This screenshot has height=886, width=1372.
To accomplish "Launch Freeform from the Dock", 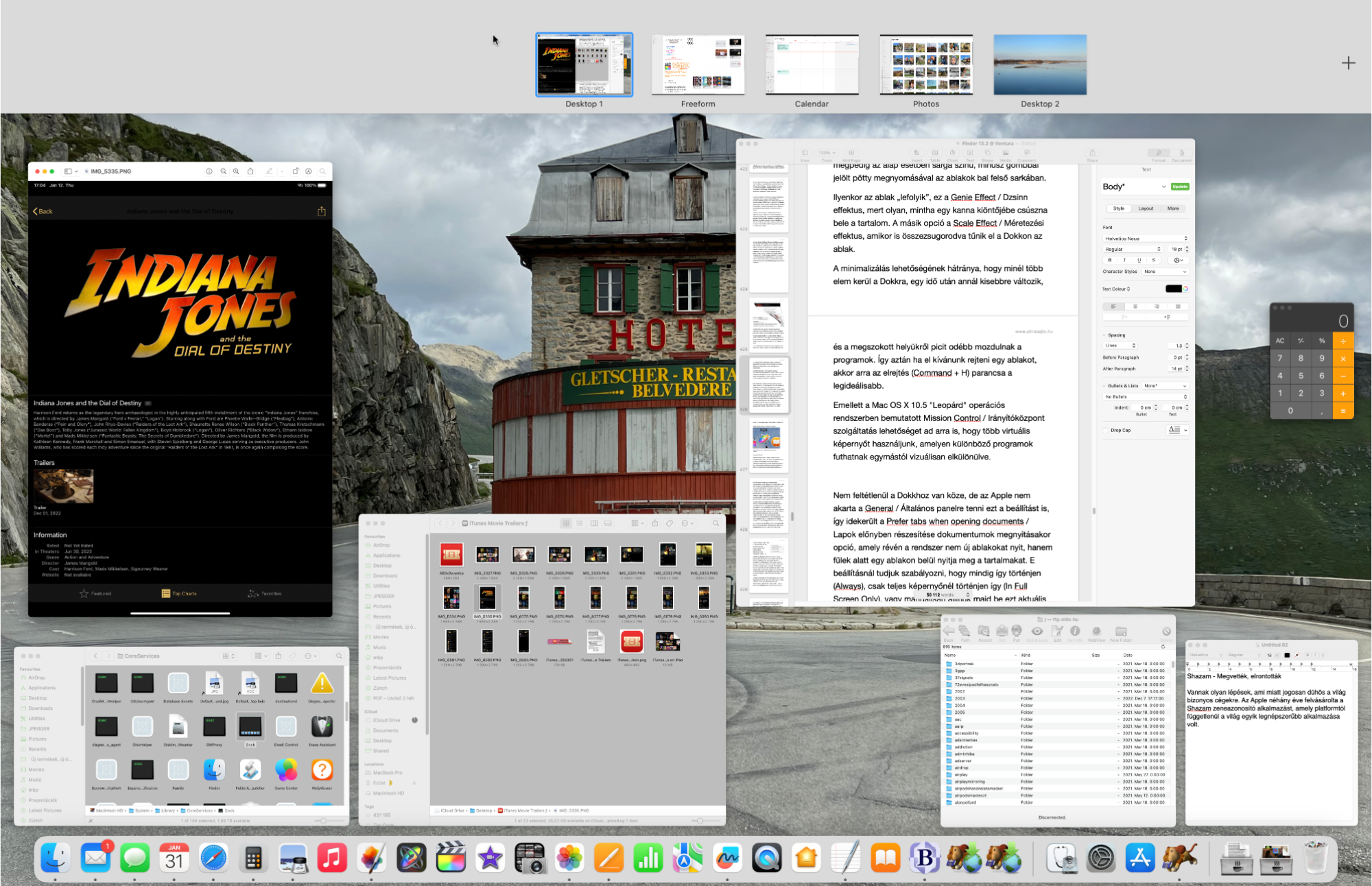I will (x=727, y=858).
